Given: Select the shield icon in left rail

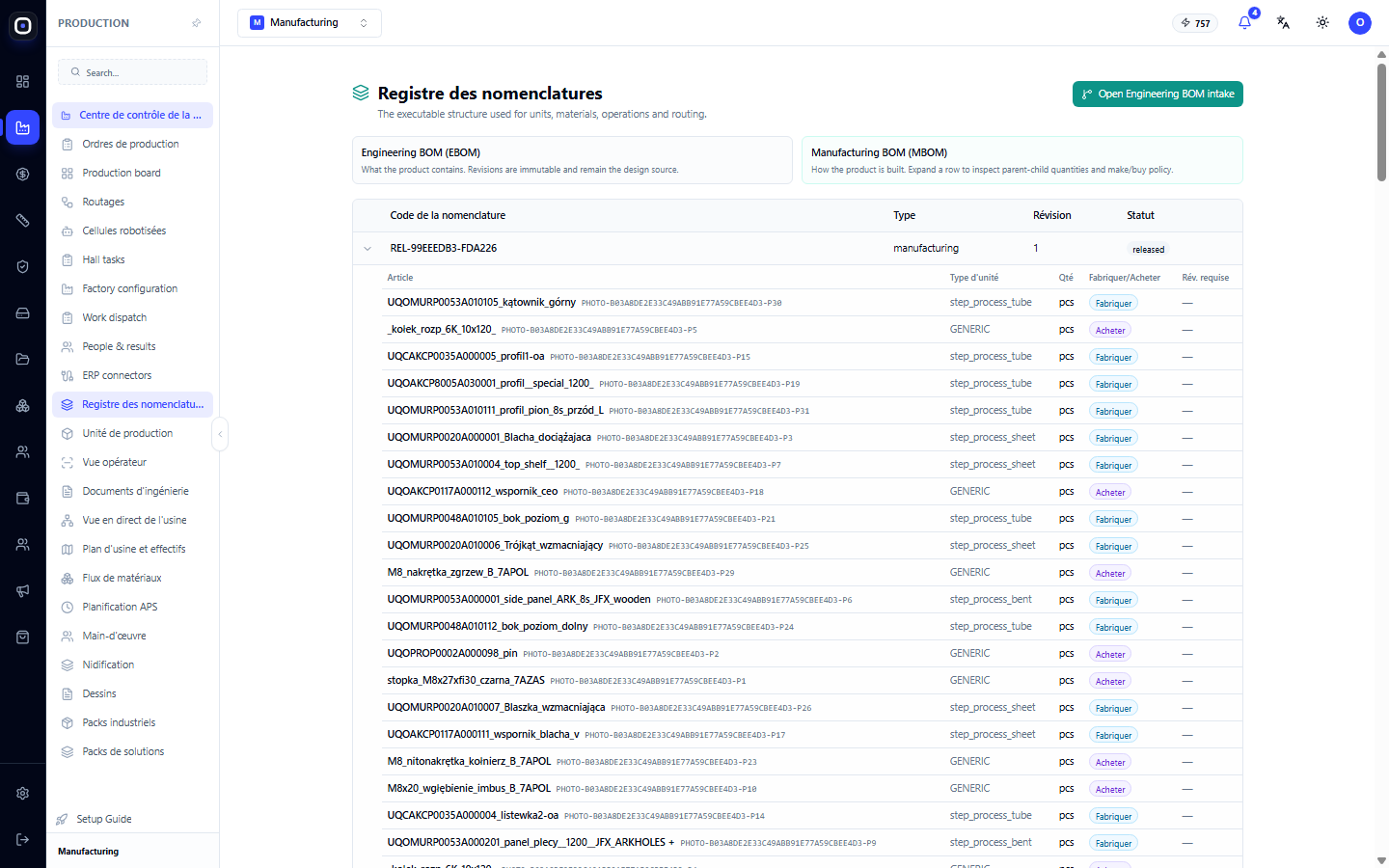Looking at the screenshot, I should (23, 266).
